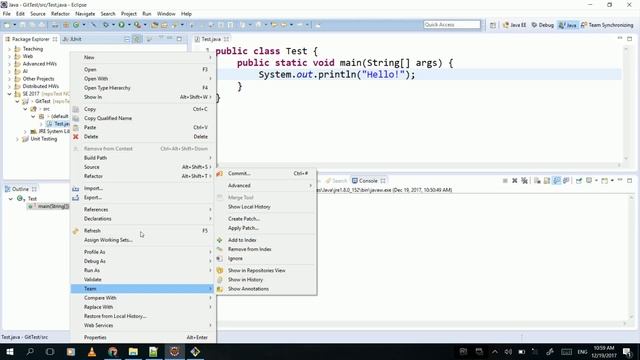Click VLC cone taskbar icon

pos(92,352)
